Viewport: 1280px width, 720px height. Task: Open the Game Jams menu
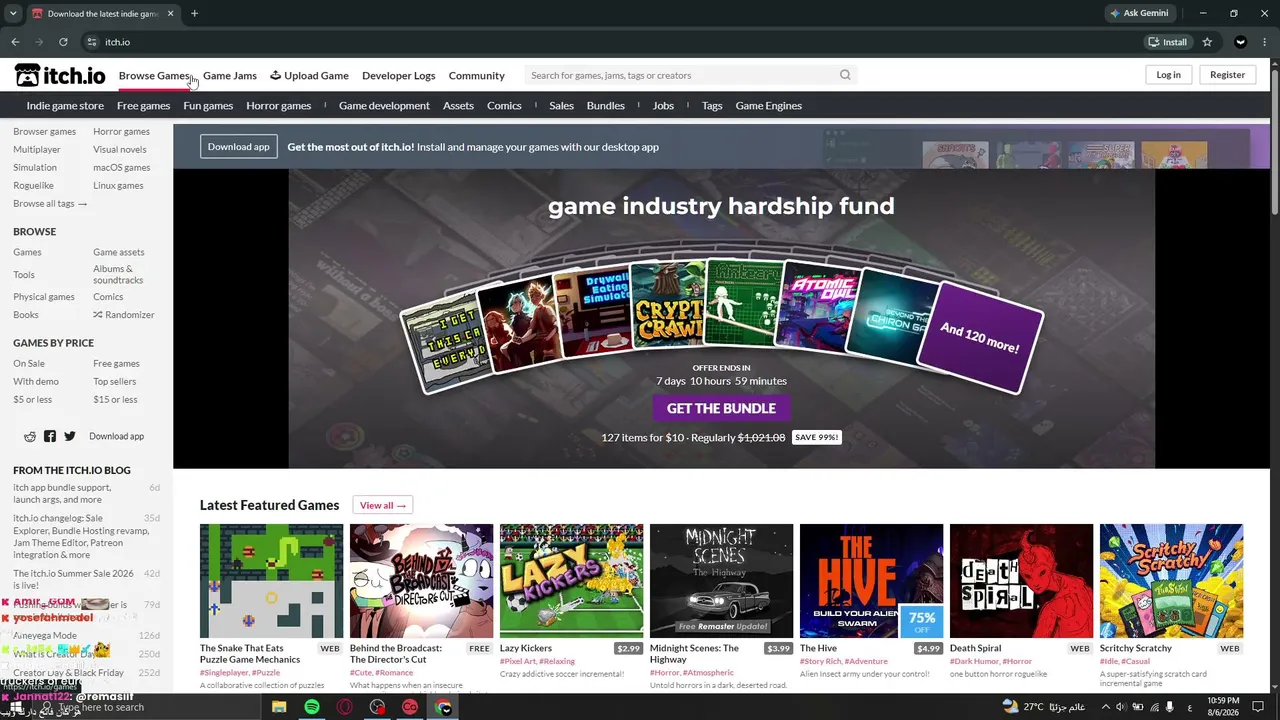(230, 75)
